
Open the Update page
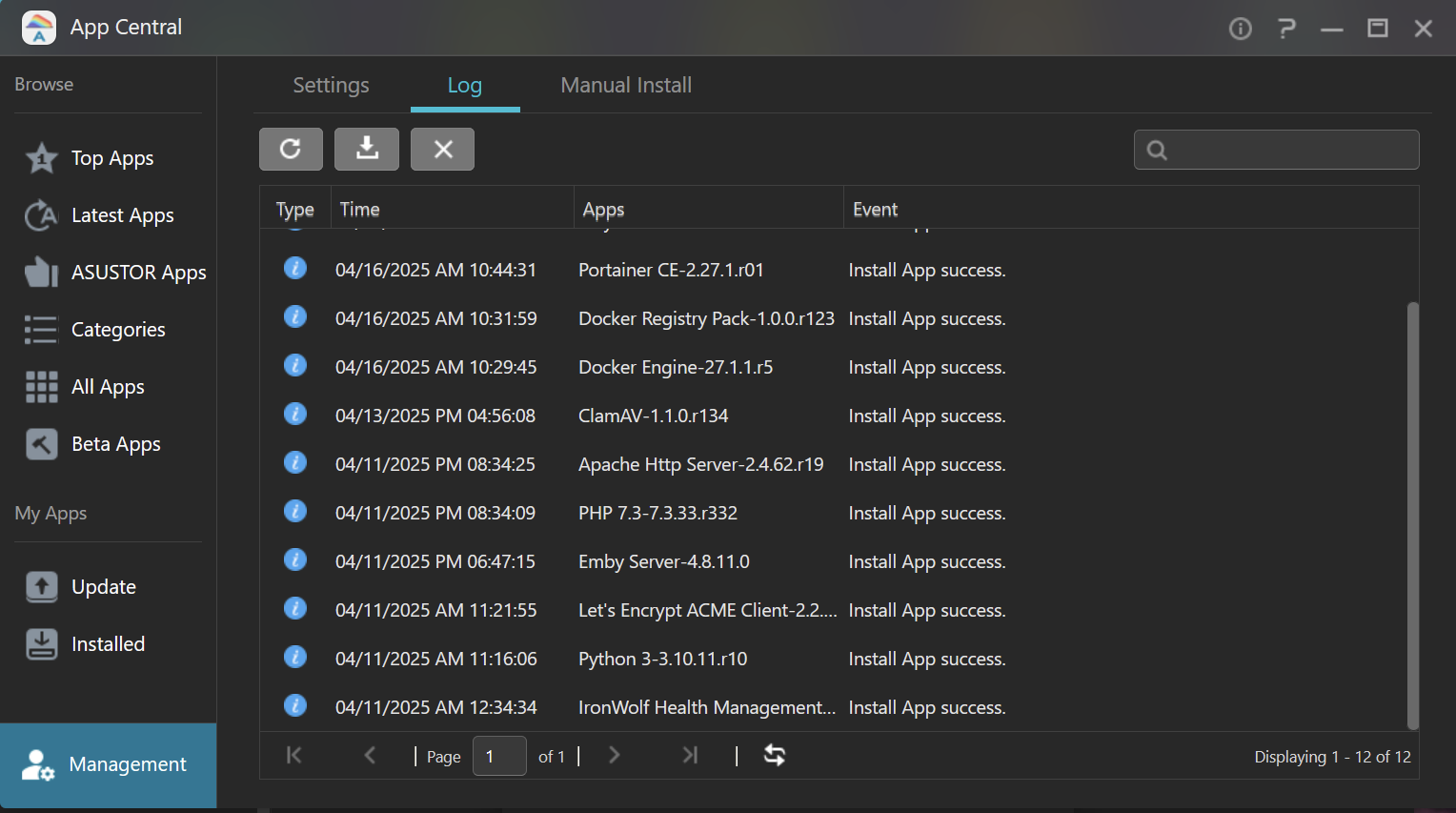(103, 587)
